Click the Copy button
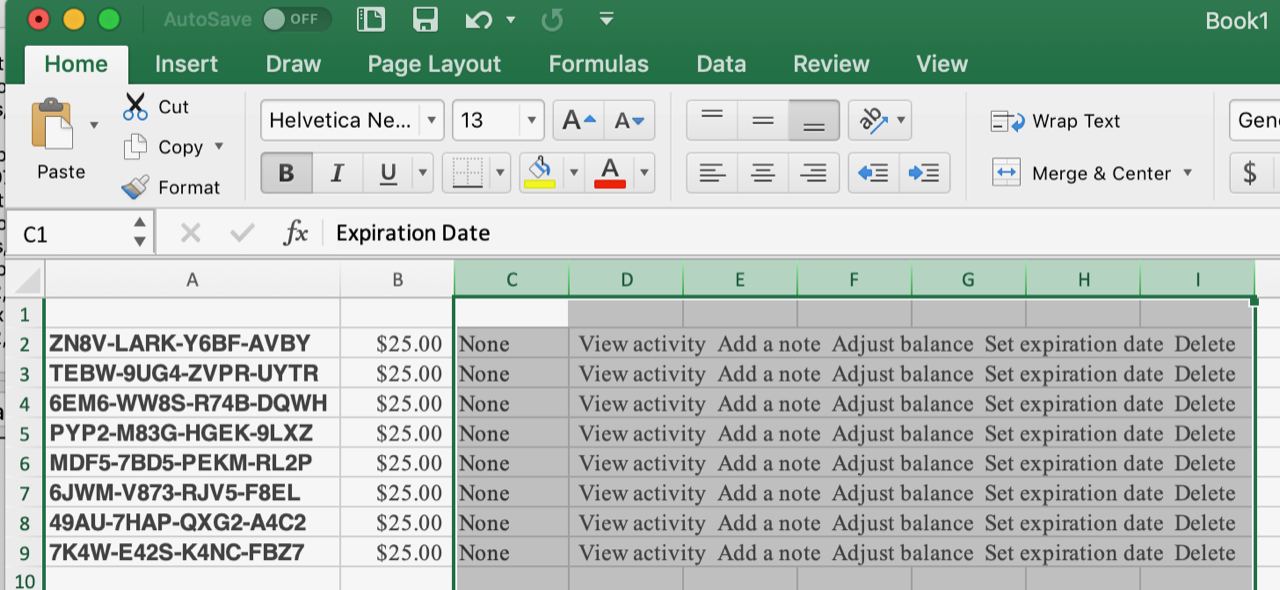1280x590 pixels. coord(172,147)
